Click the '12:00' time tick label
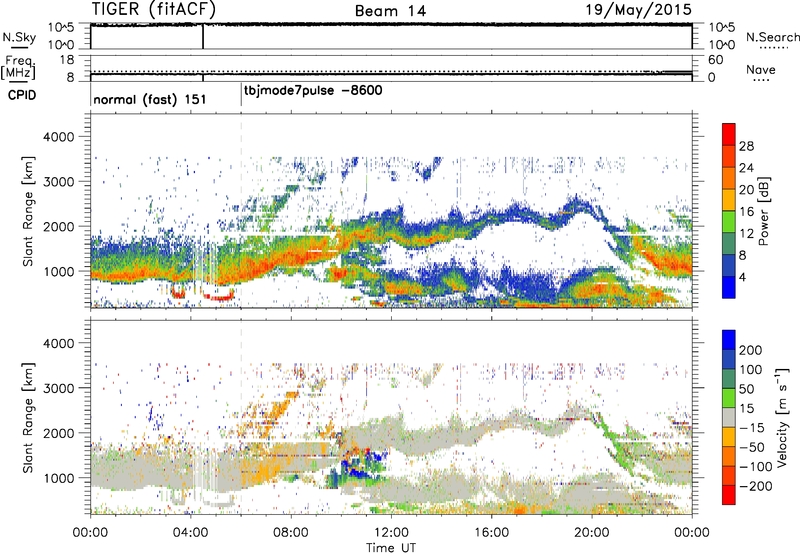This screenshot has height=554, width=800. pyautogui.click(x=391, y=533)
